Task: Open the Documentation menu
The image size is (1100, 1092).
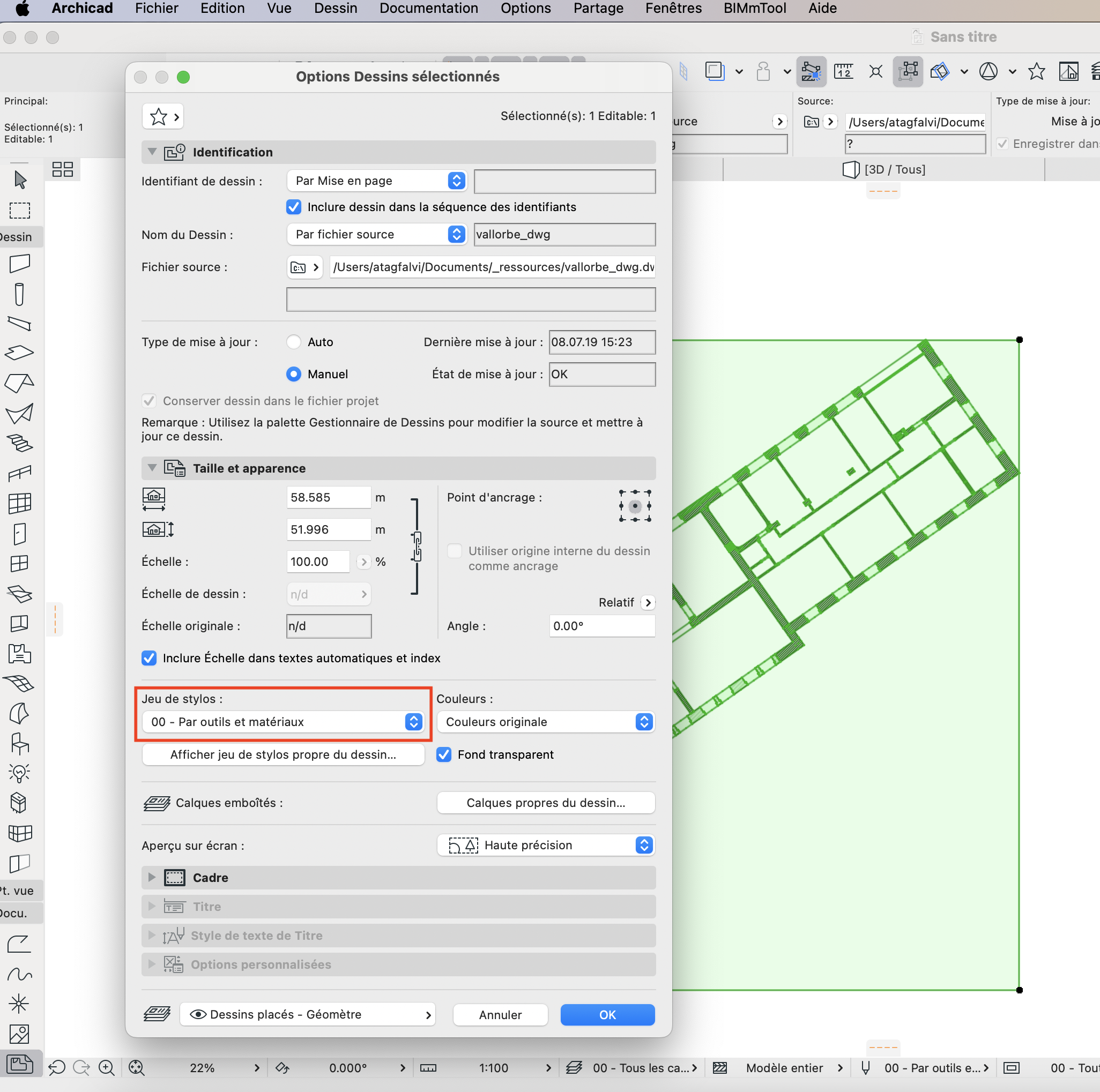Action: [429, 9]
